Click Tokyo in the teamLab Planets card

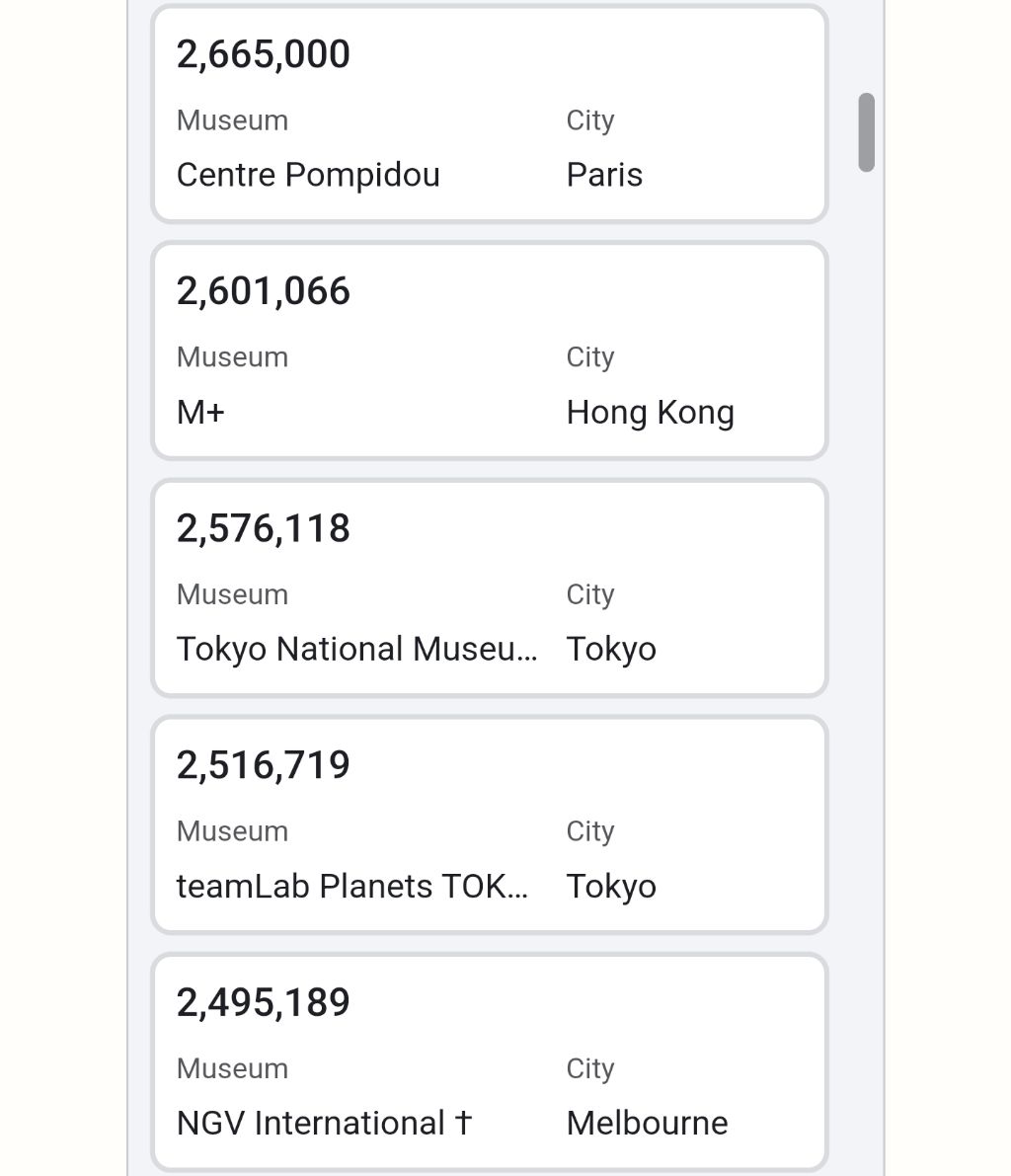[611, 887]
